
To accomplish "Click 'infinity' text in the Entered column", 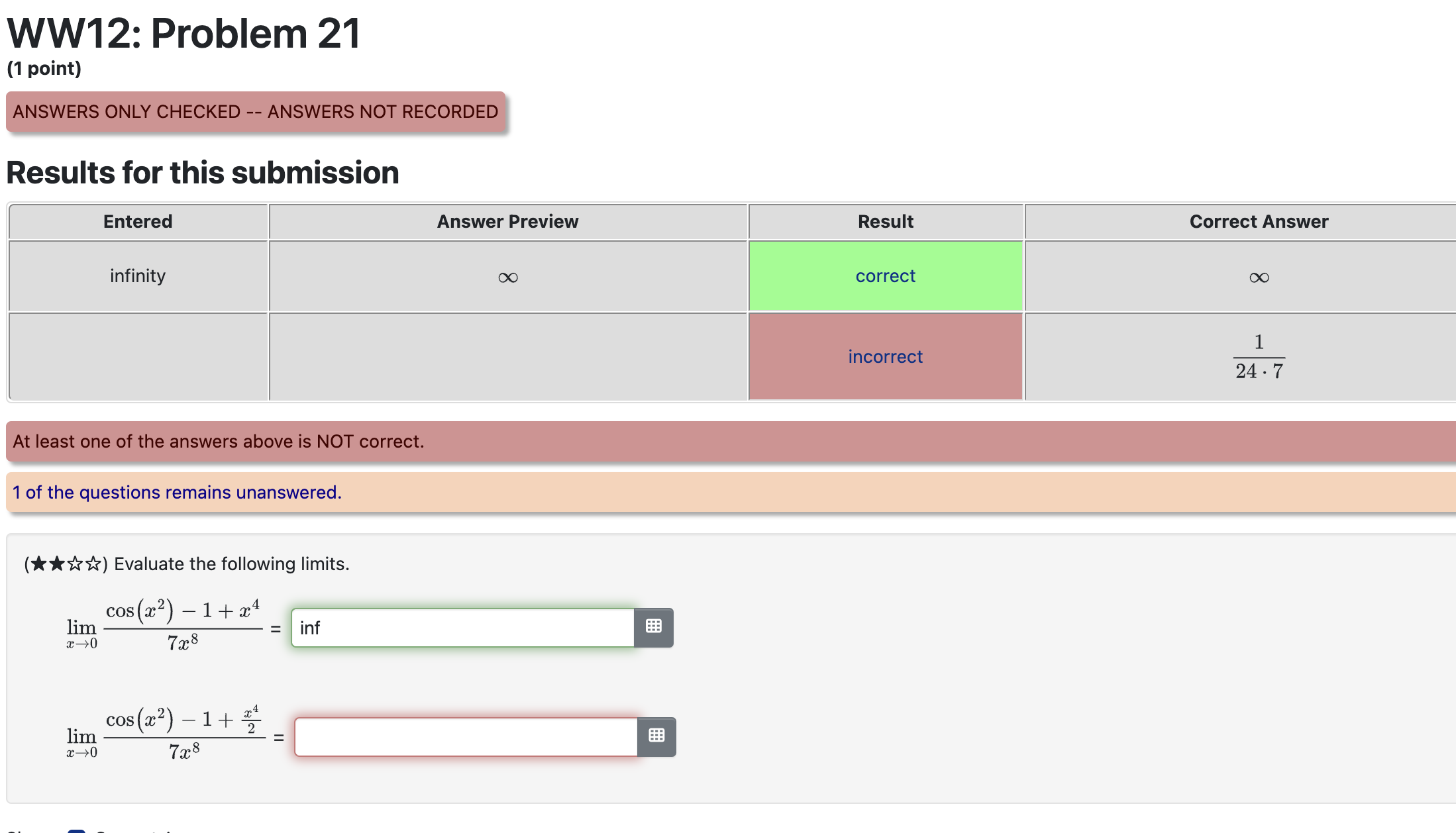I will [138, 276].
